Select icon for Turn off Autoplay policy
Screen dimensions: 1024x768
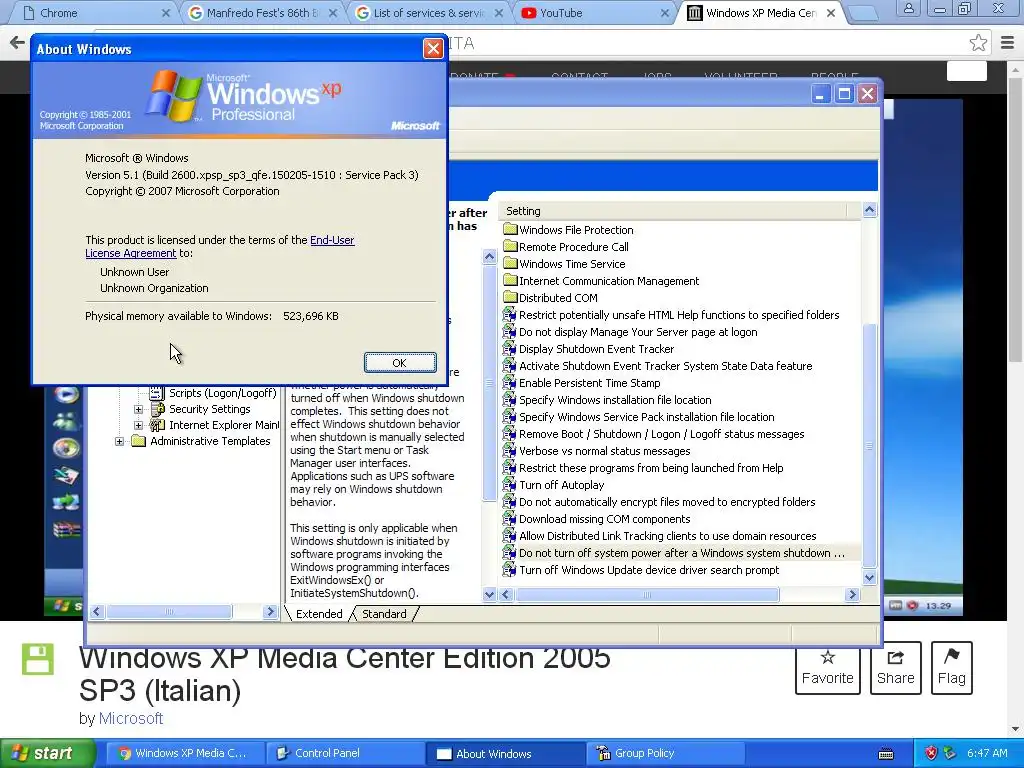click(x=509, y=485)
